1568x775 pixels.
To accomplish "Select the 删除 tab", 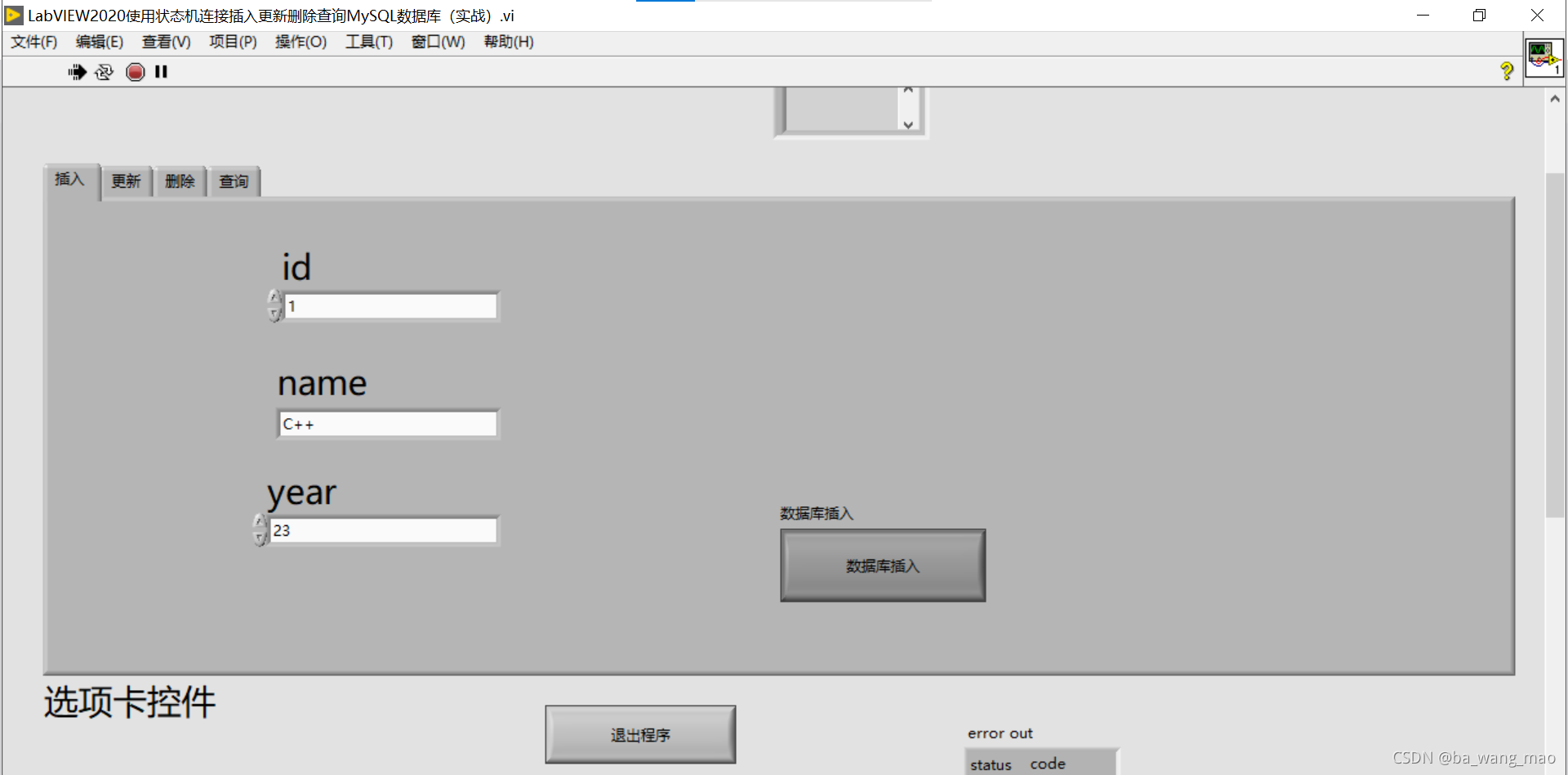I will 180,180.
